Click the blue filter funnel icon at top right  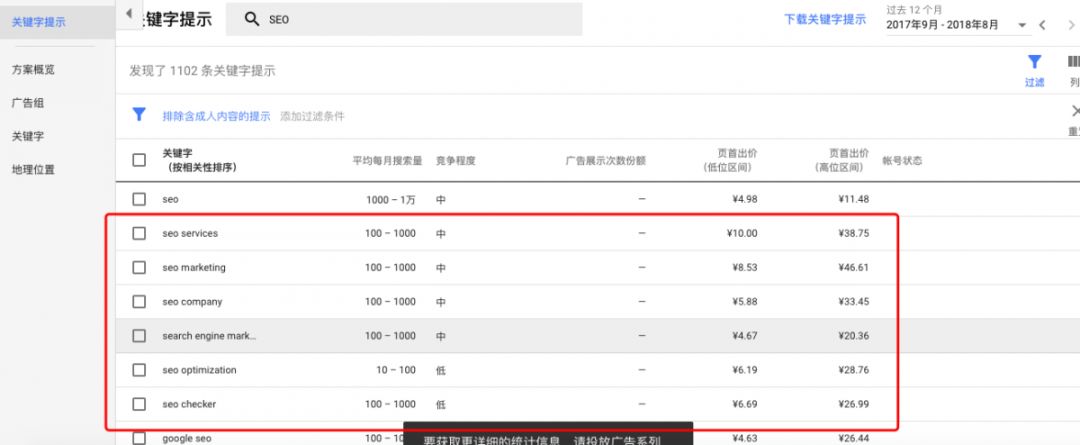click(x=1034, y=63)
